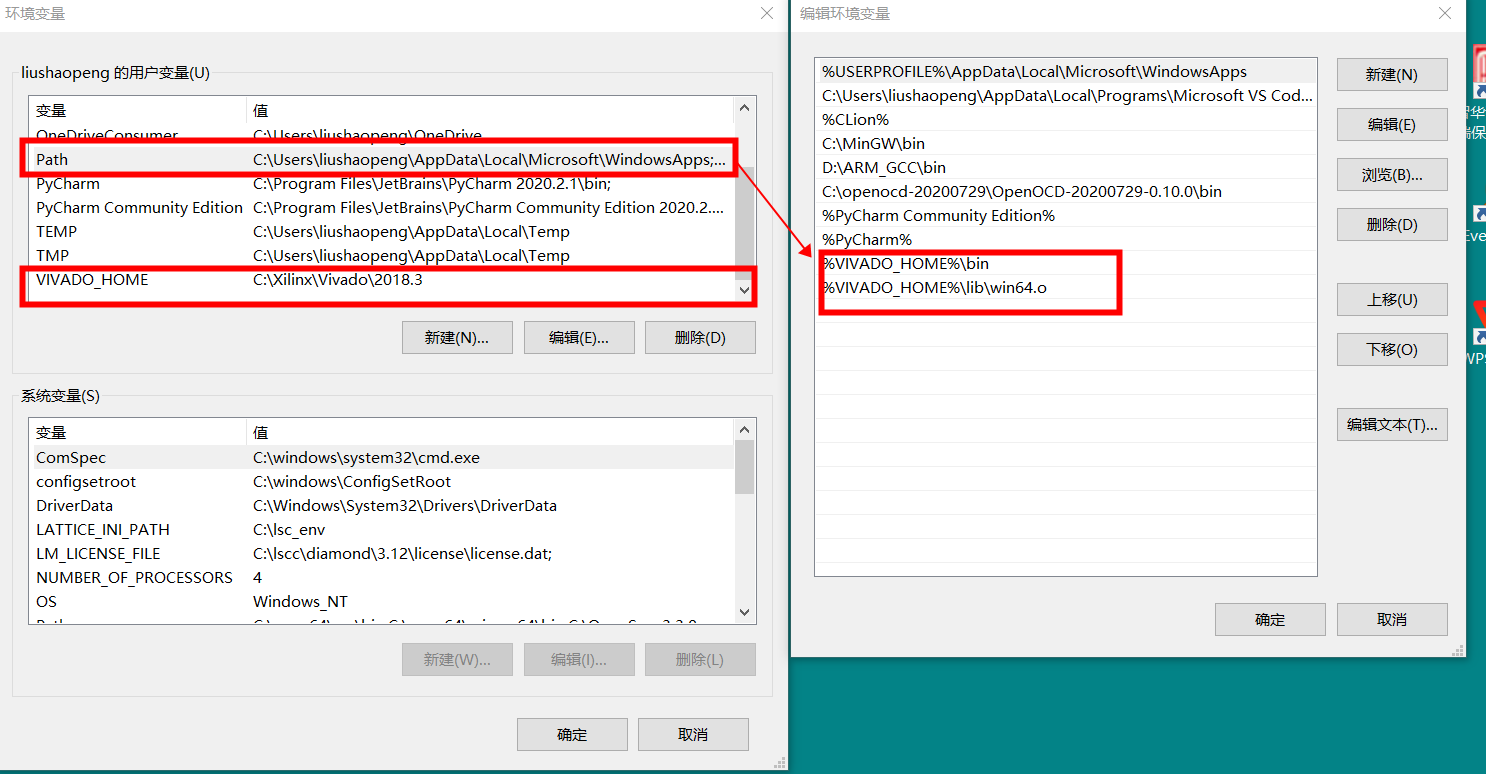This screenshot has width=1486, height=774.
Task: Click 删除(D) to remove a path entry
Action: pyautogui.click(x=1391, y=224)
